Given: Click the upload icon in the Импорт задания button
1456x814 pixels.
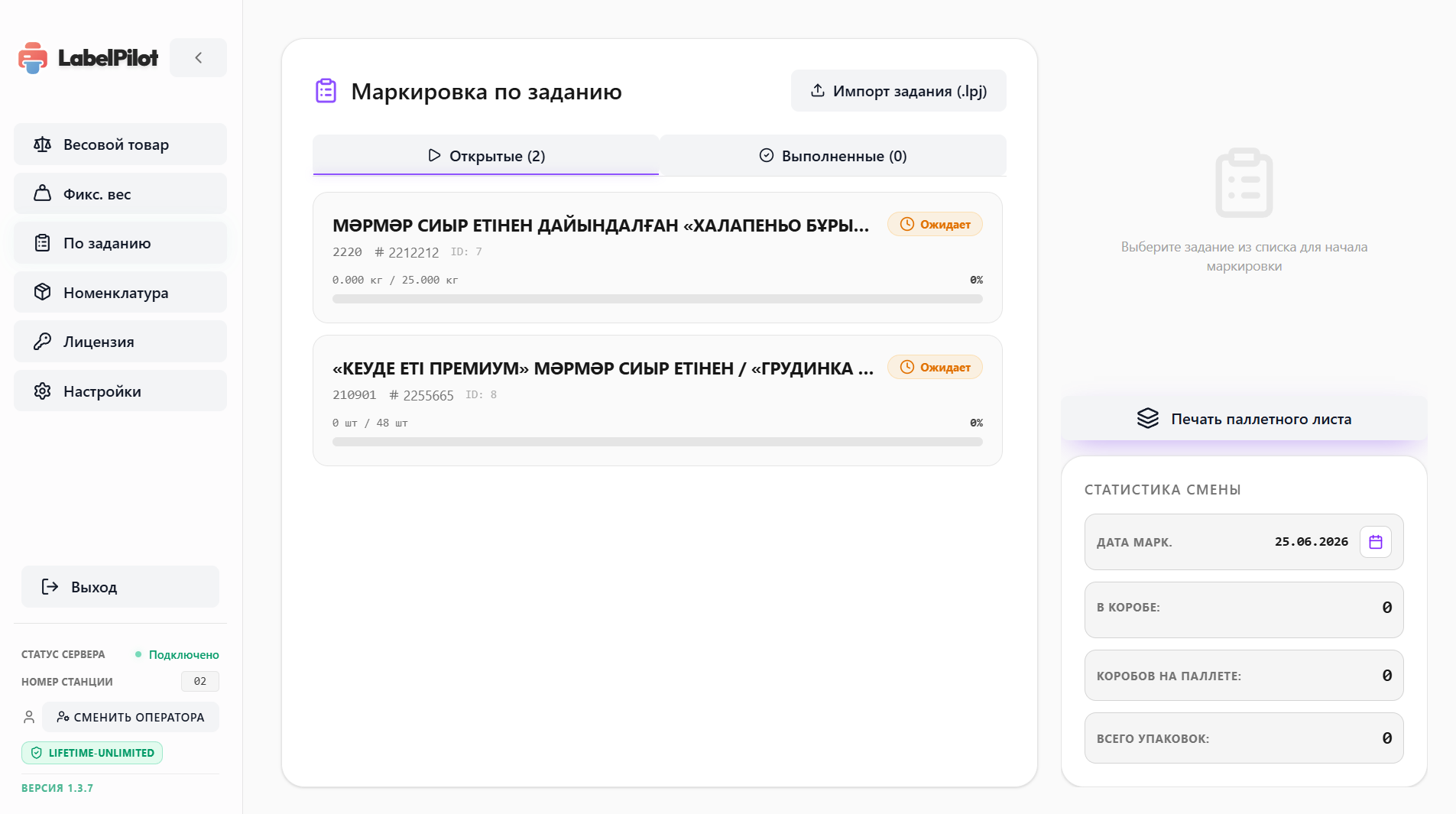Looking at the screenshot, I should tap(818, 91).
